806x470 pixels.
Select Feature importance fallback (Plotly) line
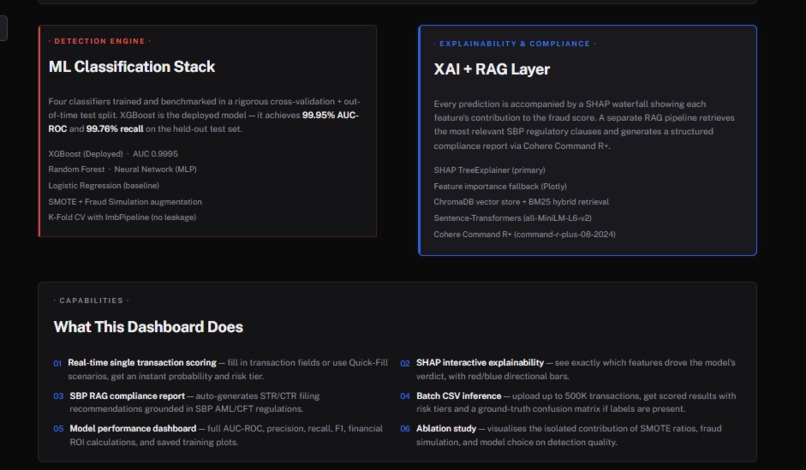(500, 186)
